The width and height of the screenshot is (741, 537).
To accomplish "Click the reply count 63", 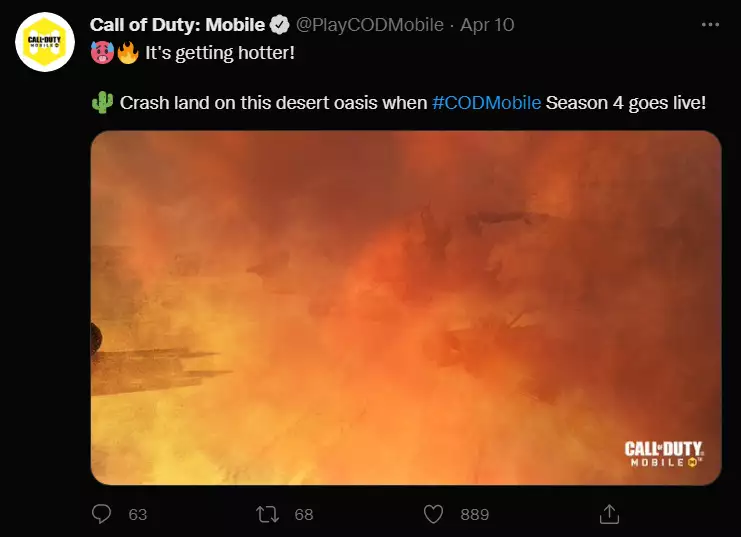I will click(x=138, y=514).
